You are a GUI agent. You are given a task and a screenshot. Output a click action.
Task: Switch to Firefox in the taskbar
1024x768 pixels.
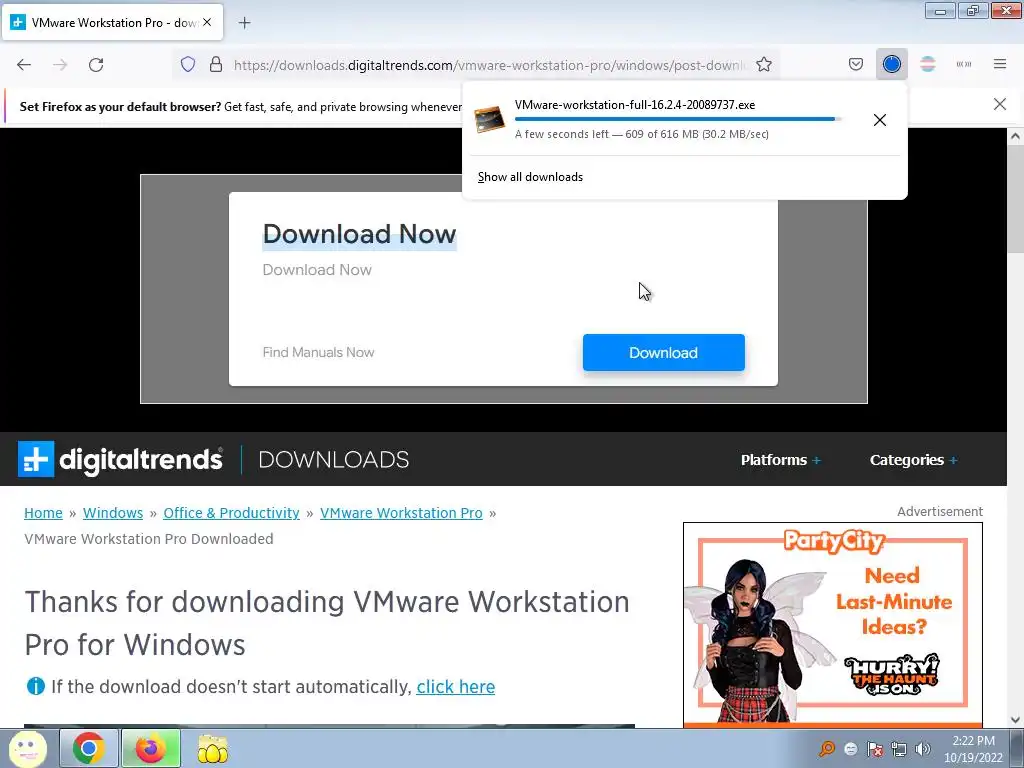(x=150, y=748)
